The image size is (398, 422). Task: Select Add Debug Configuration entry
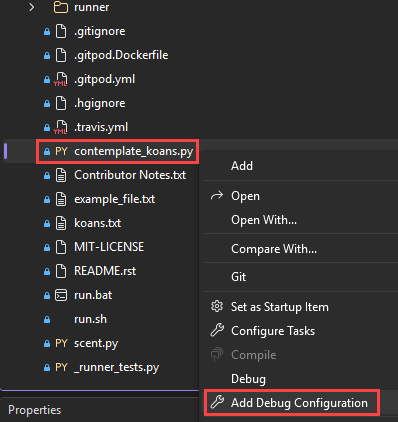pyautogui.click(x=299, y=403)
